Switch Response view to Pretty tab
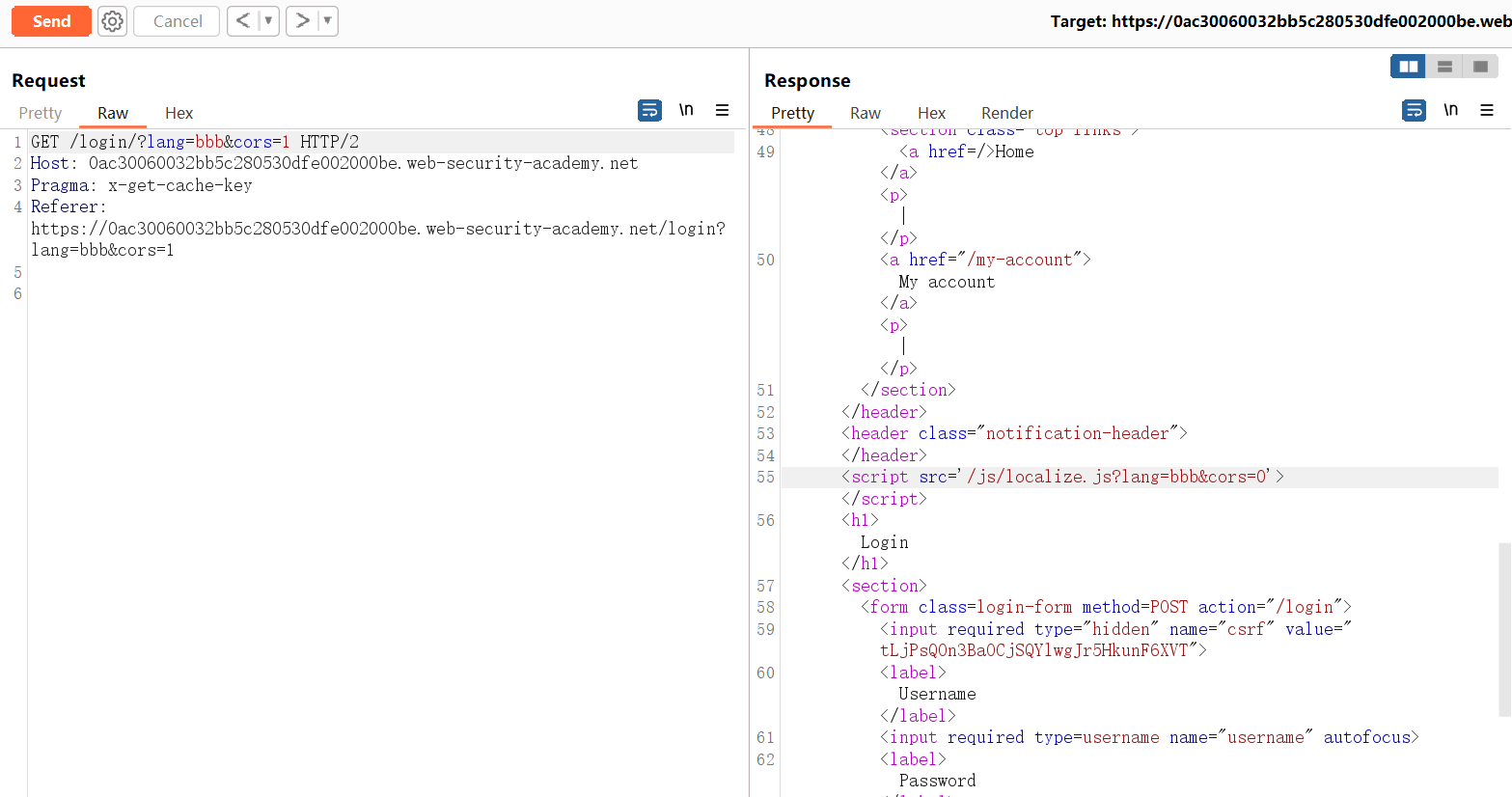Image resolution: width=1512 pixels, height=797 pixels. 793,113
